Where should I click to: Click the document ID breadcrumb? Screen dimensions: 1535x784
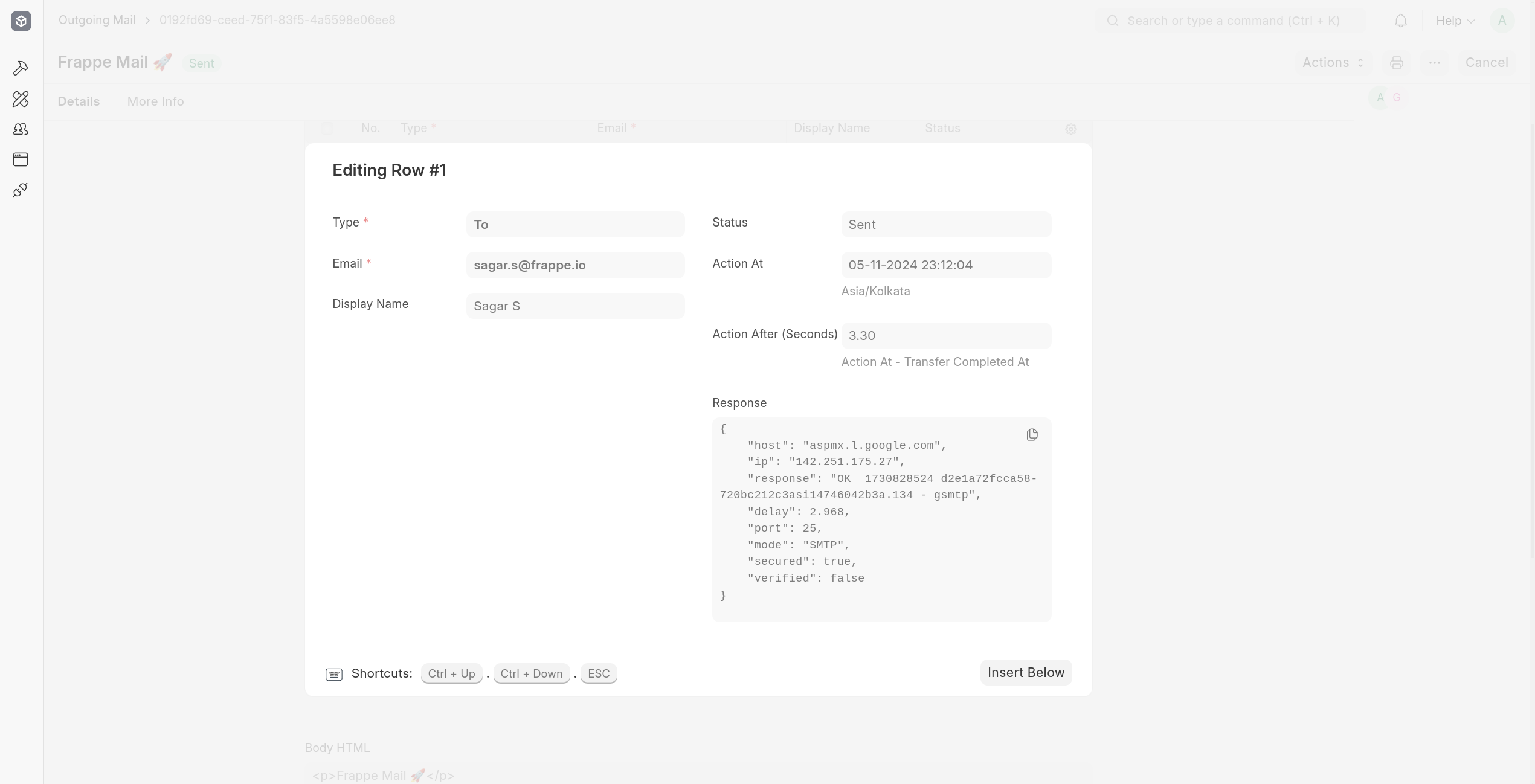pos(277,20)
